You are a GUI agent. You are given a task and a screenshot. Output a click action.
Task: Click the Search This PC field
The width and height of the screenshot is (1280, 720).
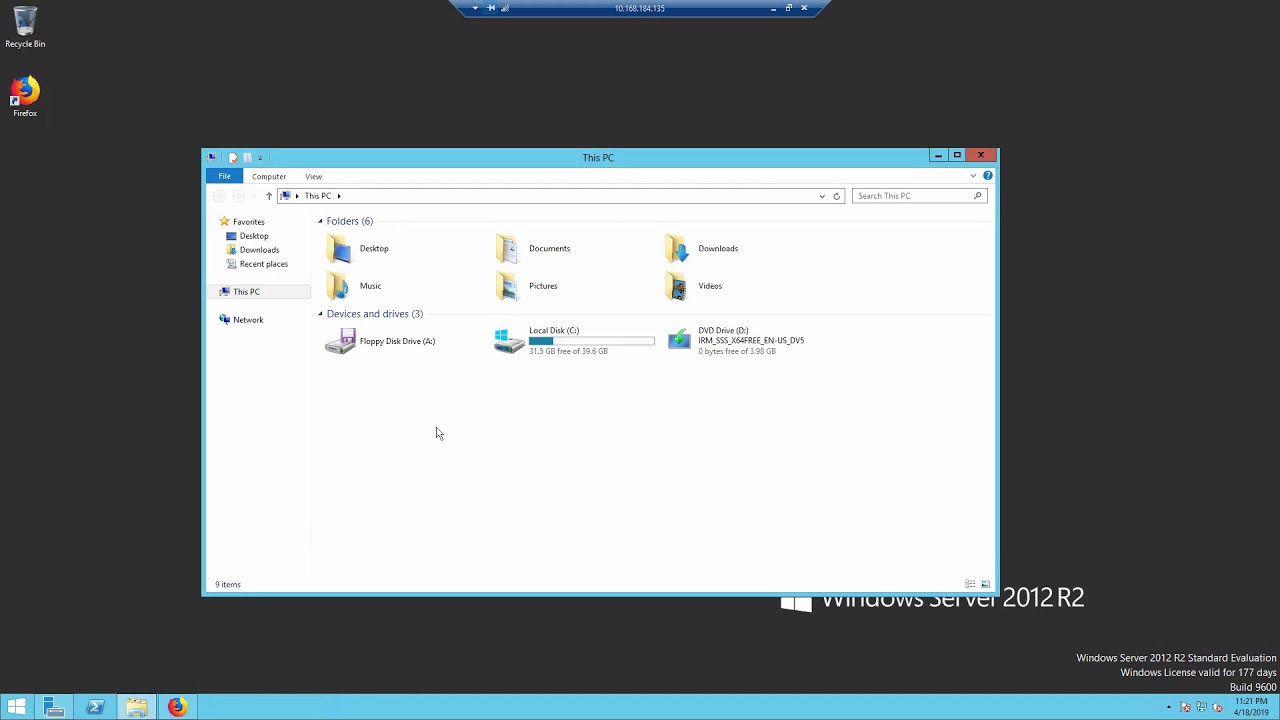[x=919, y=196]
